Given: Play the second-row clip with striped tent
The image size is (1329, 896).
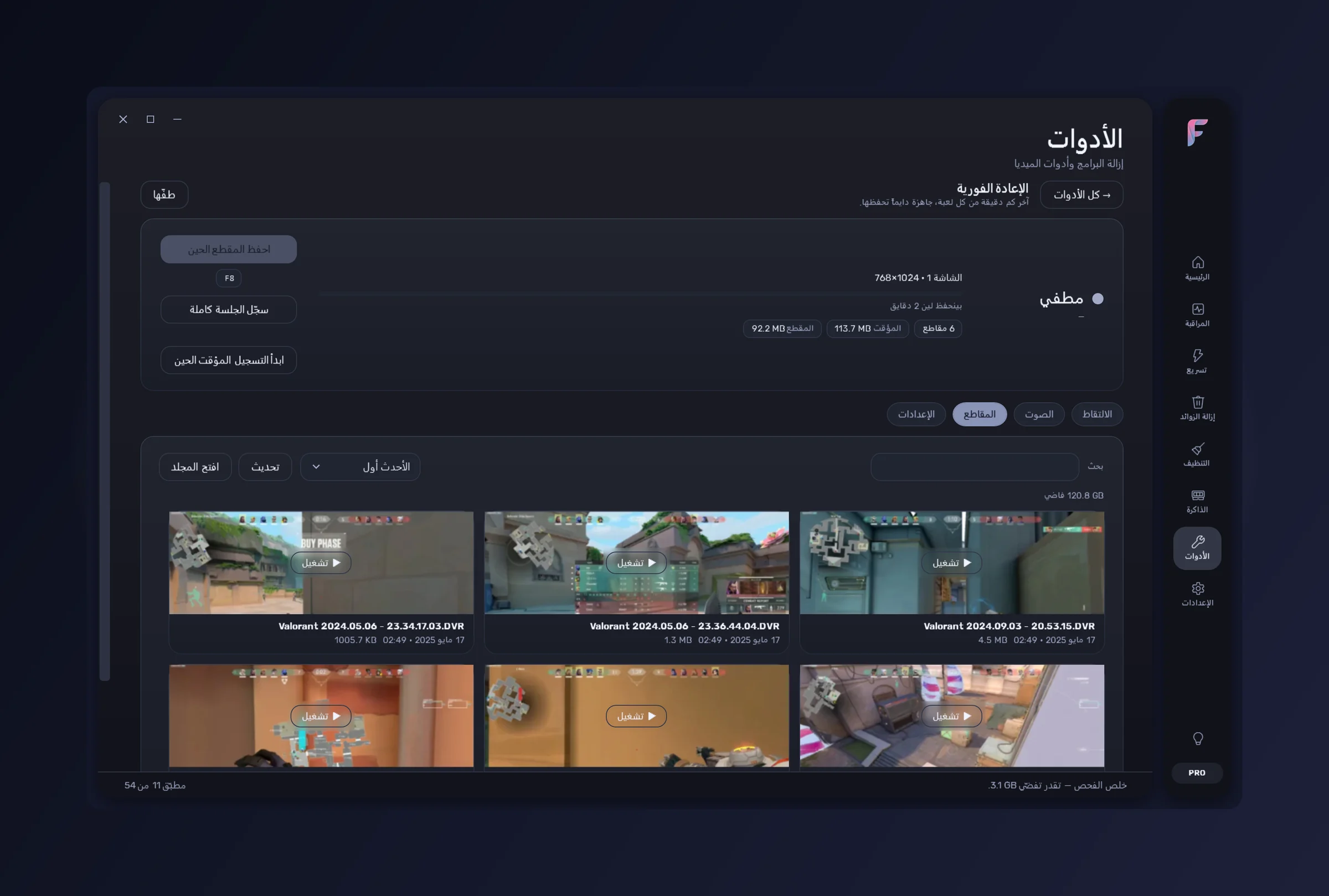Looking at the screenshot, I should click(x=951, y=716).
